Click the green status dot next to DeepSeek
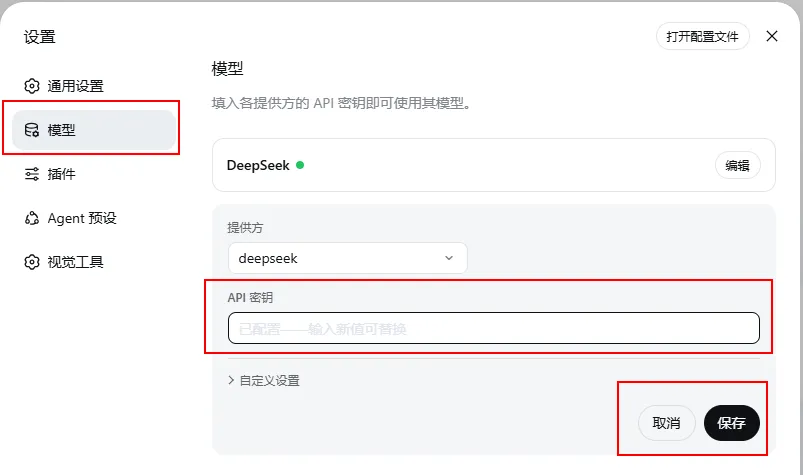Image resolution: width=803 pixels, height=475 pixels. point(300,165)
